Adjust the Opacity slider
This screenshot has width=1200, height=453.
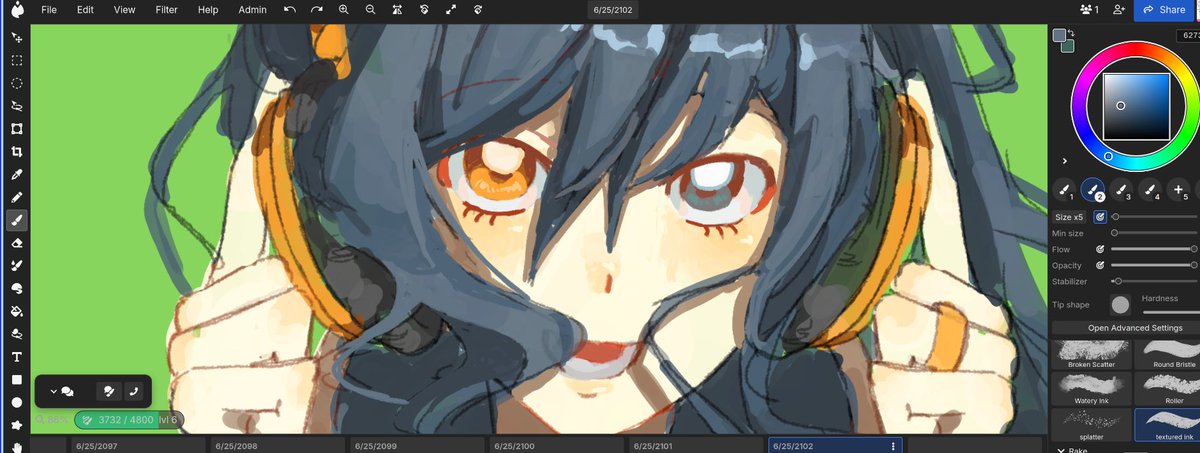tap(1154, 265)
